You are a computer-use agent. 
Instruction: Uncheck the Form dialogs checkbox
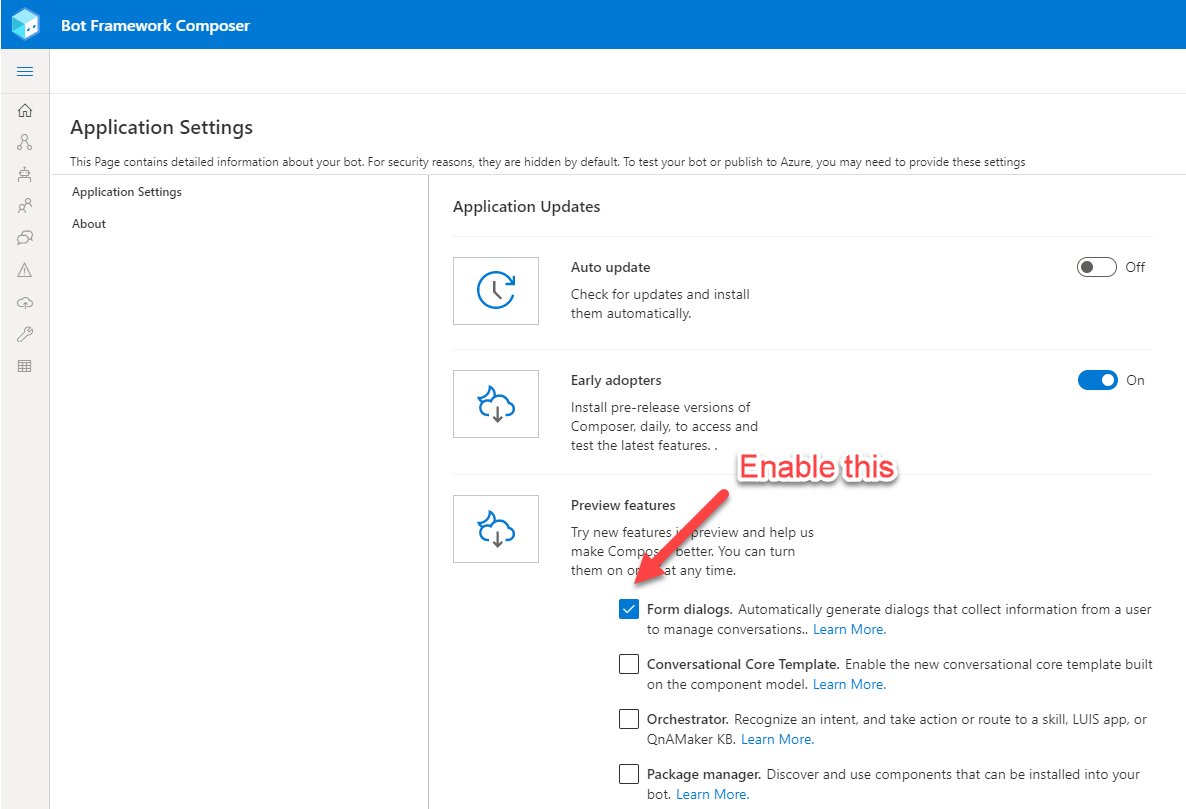(x=628, y=609)
